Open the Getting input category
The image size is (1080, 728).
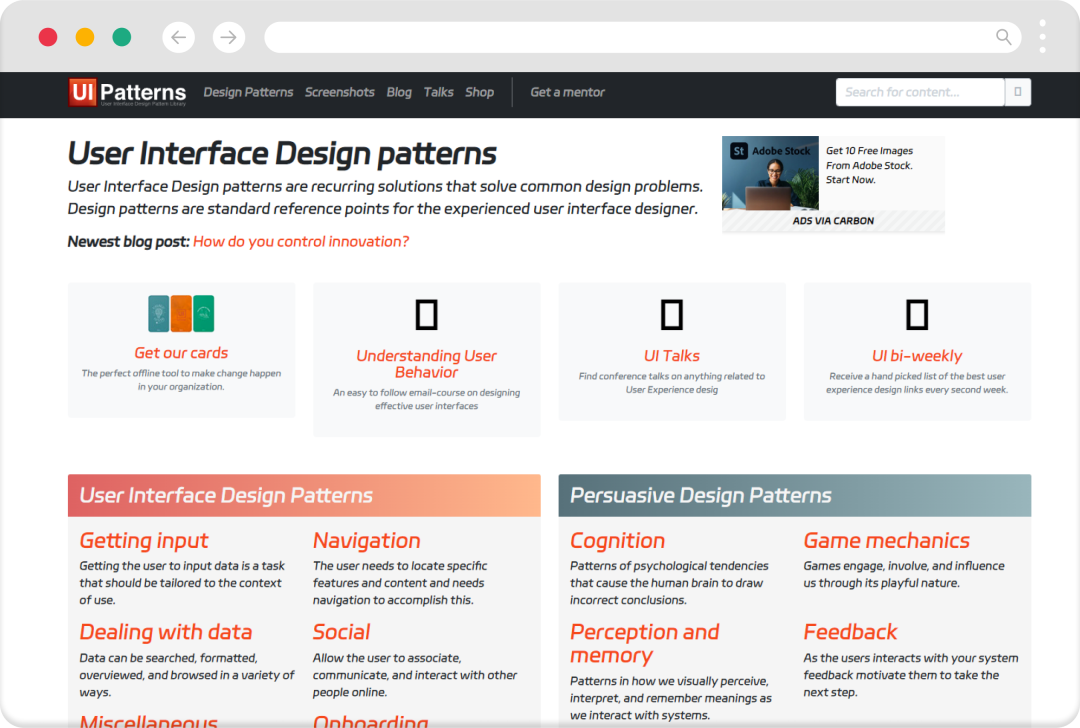[144, 541]
